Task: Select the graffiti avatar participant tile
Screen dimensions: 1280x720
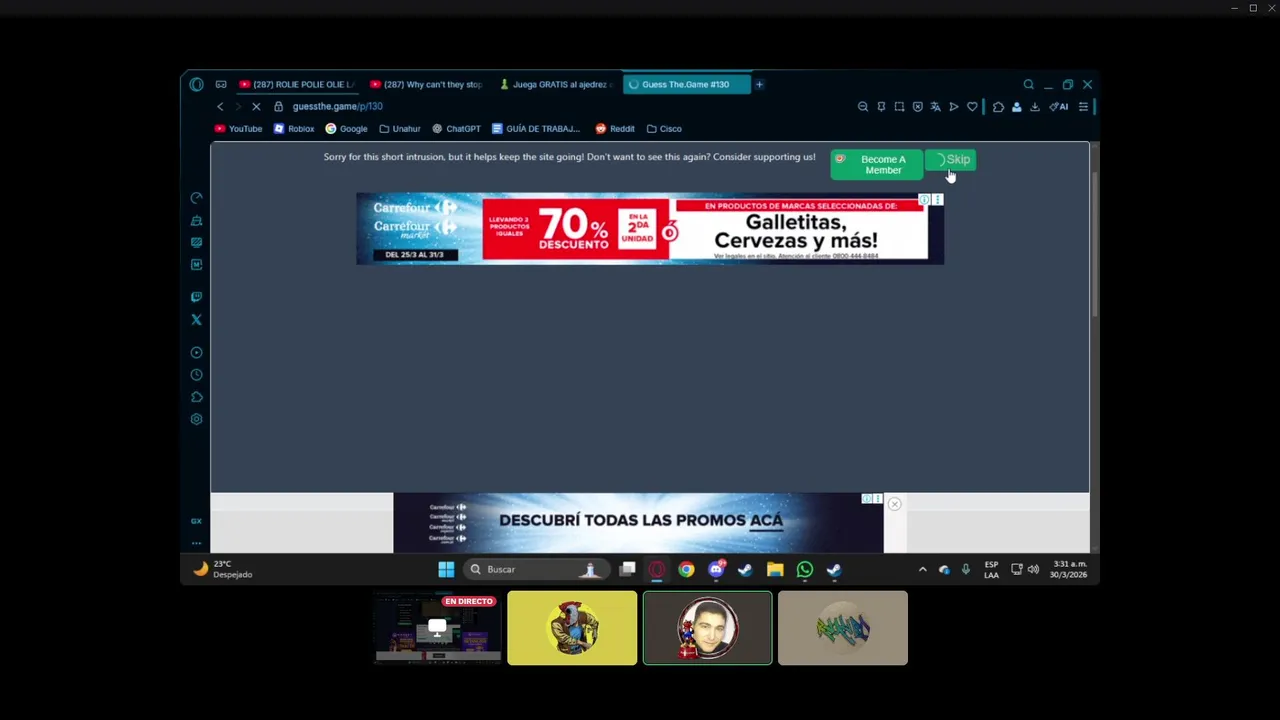Action: pyautogui.click(x=843, y=628)
